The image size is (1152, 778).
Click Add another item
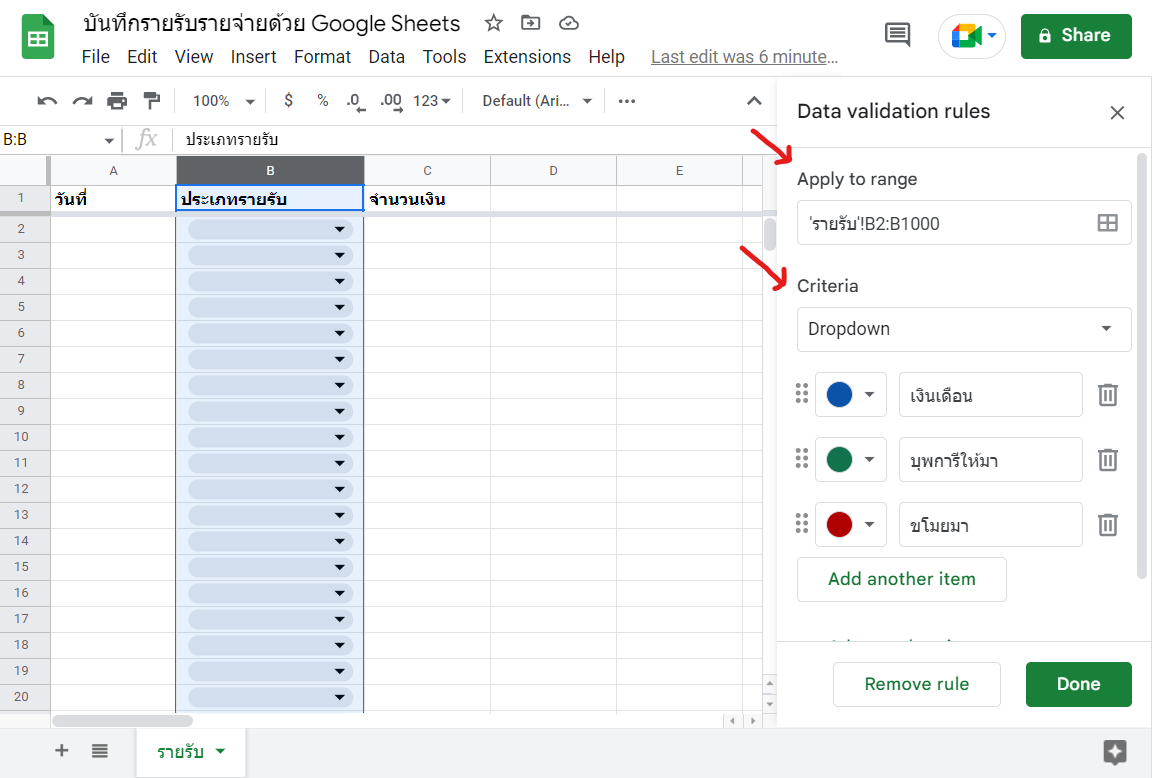pos(901,579)
